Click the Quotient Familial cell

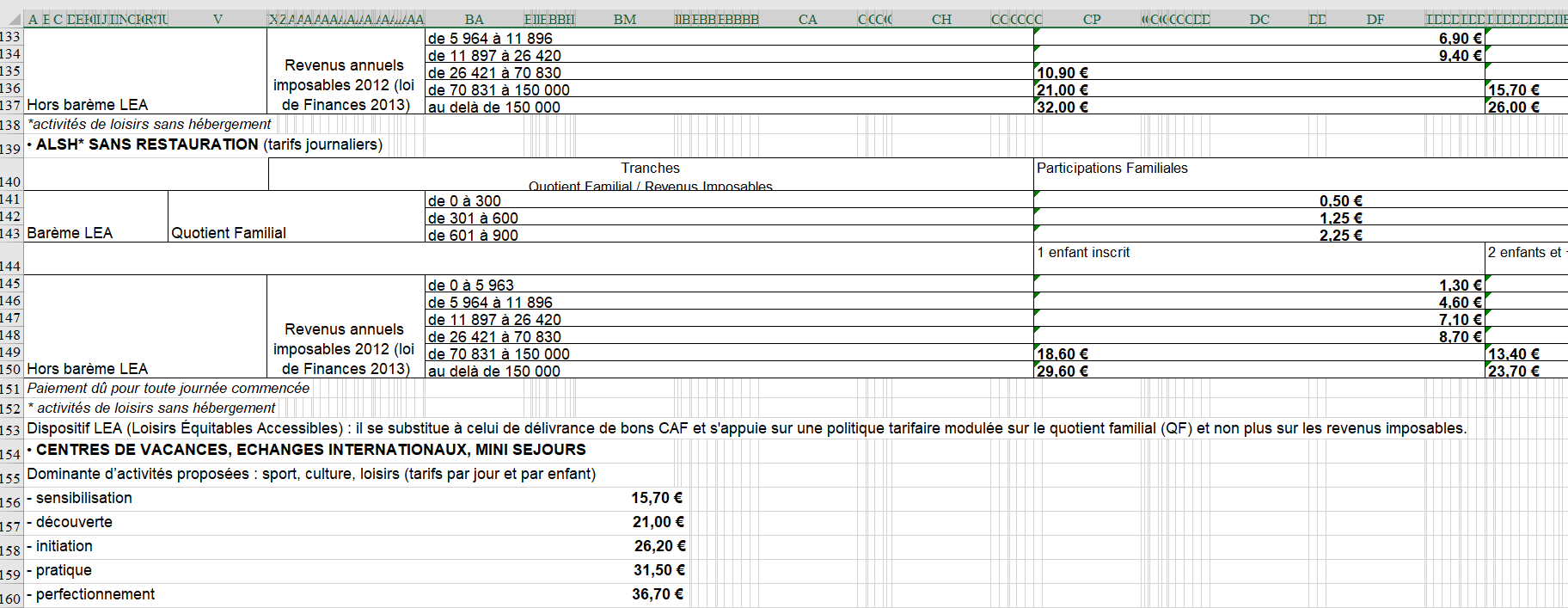pyautogui.click(x=229, y=232)
